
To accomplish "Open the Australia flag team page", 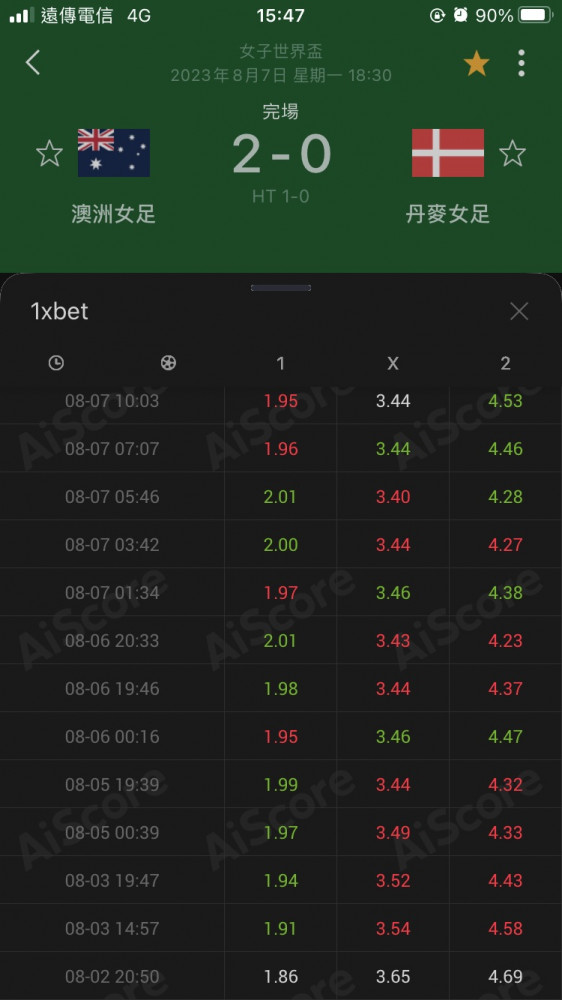I will (114, 153).
